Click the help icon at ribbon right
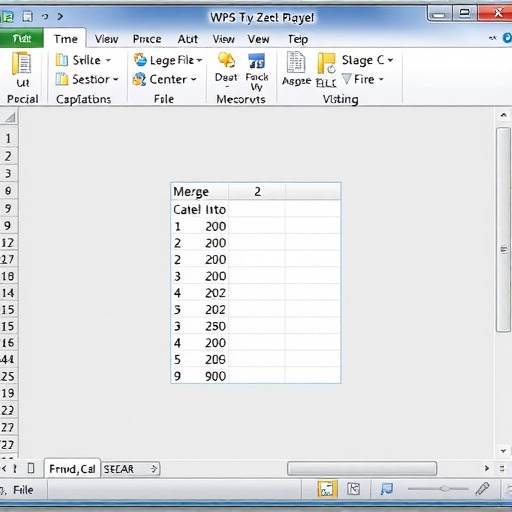Viewport: 512px width, 512px height. pyautogui.click(x=507, y=38)
